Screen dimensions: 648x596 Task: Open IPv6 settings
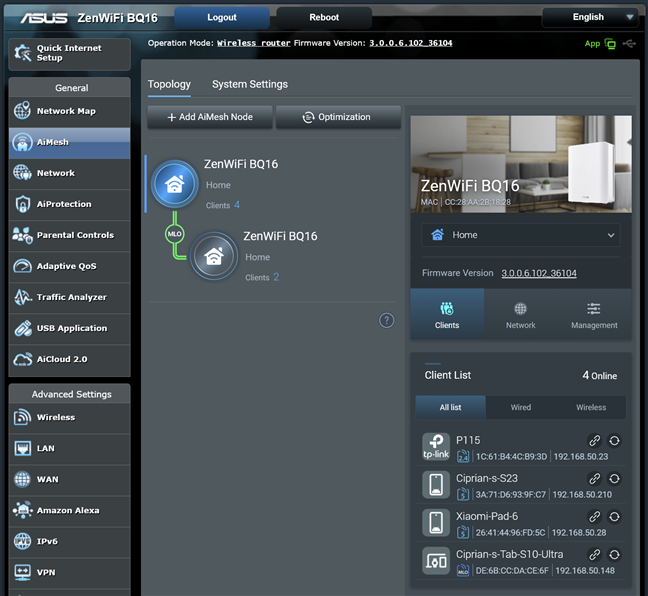tap(69, 542)
